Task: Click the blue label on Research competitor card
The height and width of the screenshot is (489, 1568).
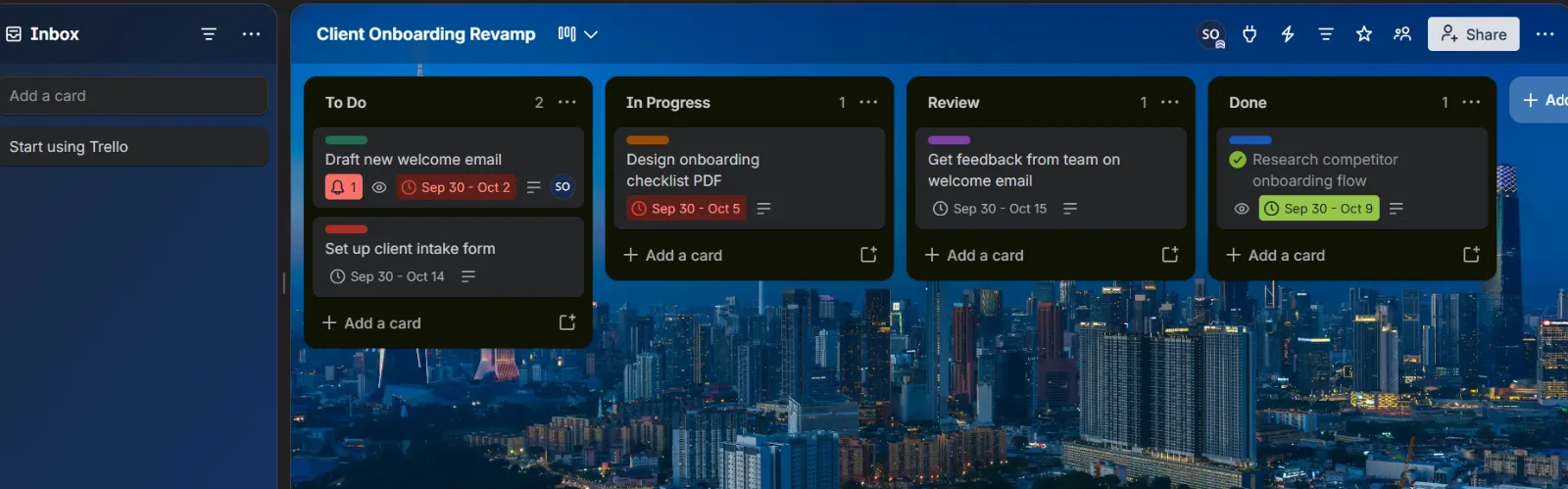Action: [1250, 140]
